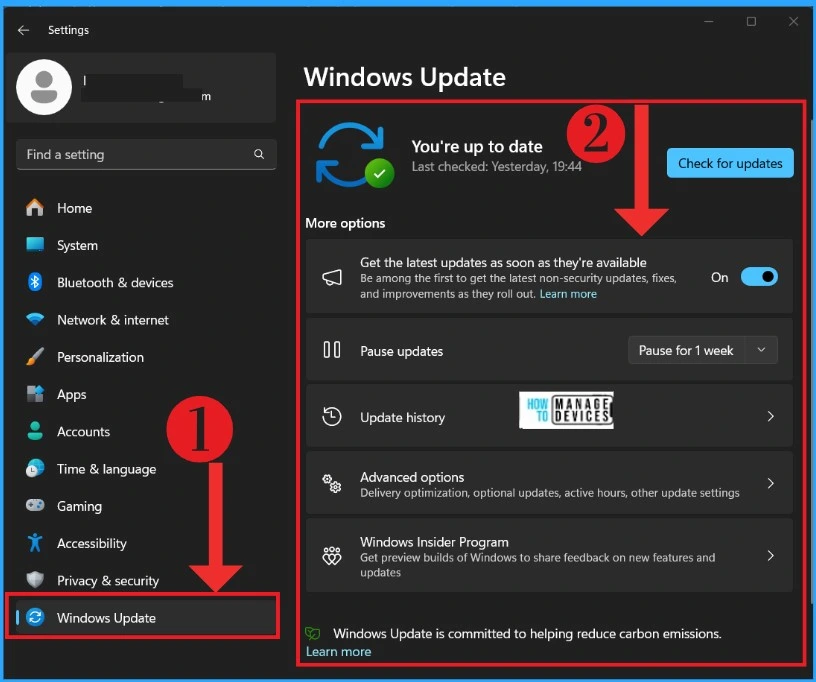Select Apps in the sidebar
This screenshot has height=682, width=816.
146,394
